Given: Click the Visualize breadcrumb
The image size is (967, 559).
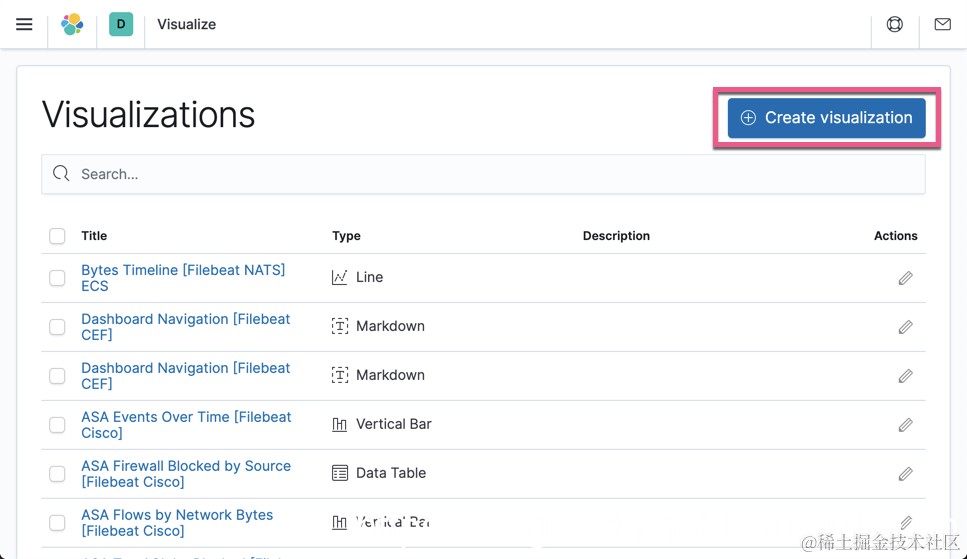Looking at the screenshot, I should point(186,24).
